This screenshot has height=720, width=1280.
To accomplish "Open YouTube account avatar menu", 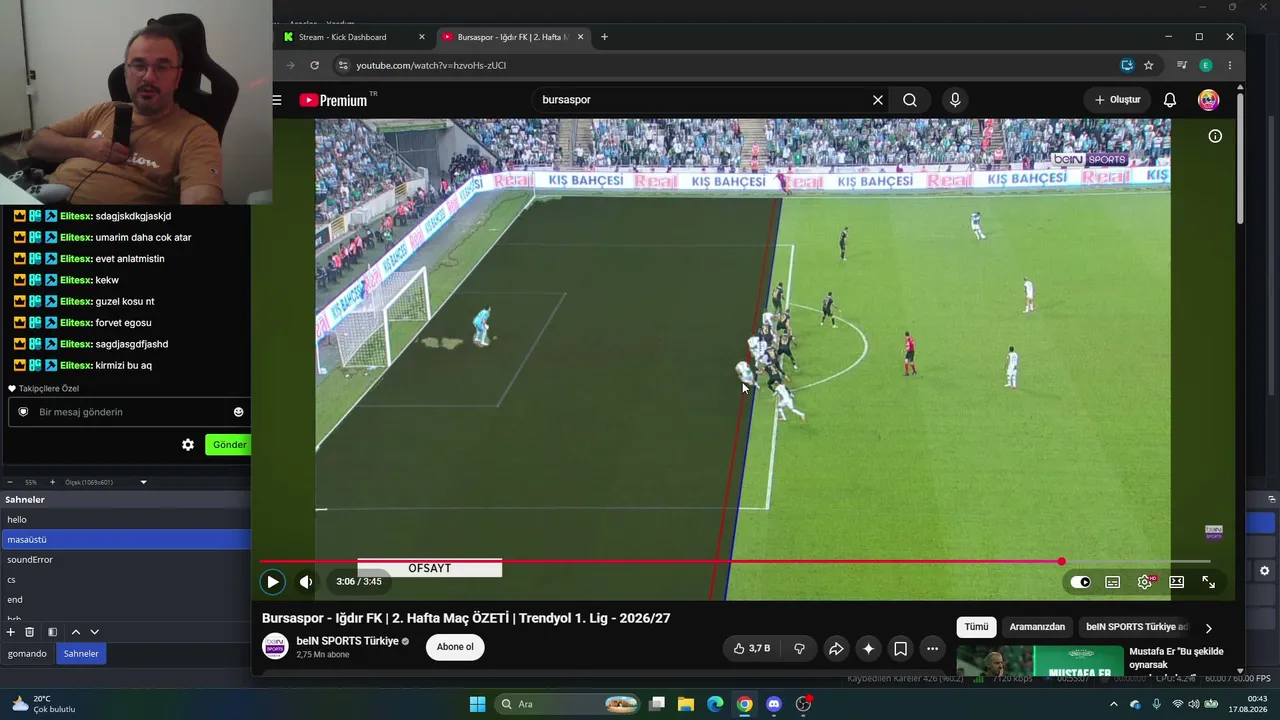I will 1209,100.
